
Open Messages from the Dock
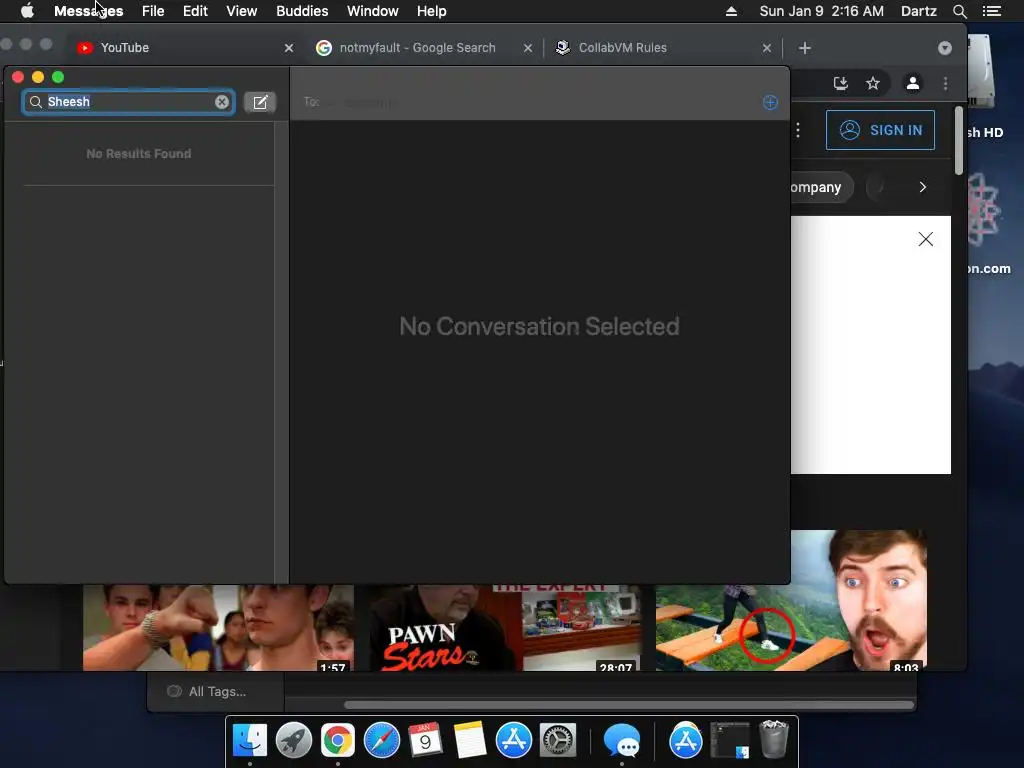[x=622, y=741]
